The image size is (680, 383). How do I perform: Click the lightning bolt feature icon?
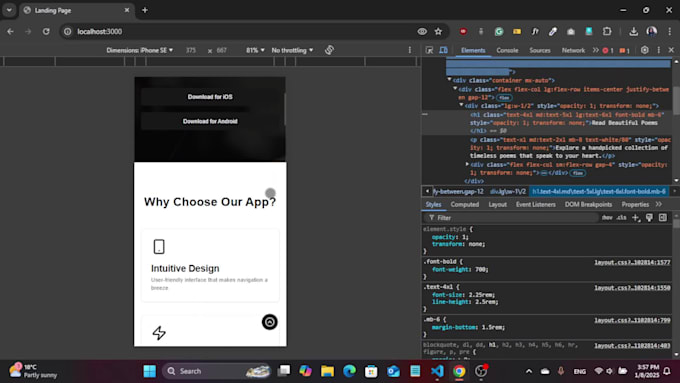point(159,333)
